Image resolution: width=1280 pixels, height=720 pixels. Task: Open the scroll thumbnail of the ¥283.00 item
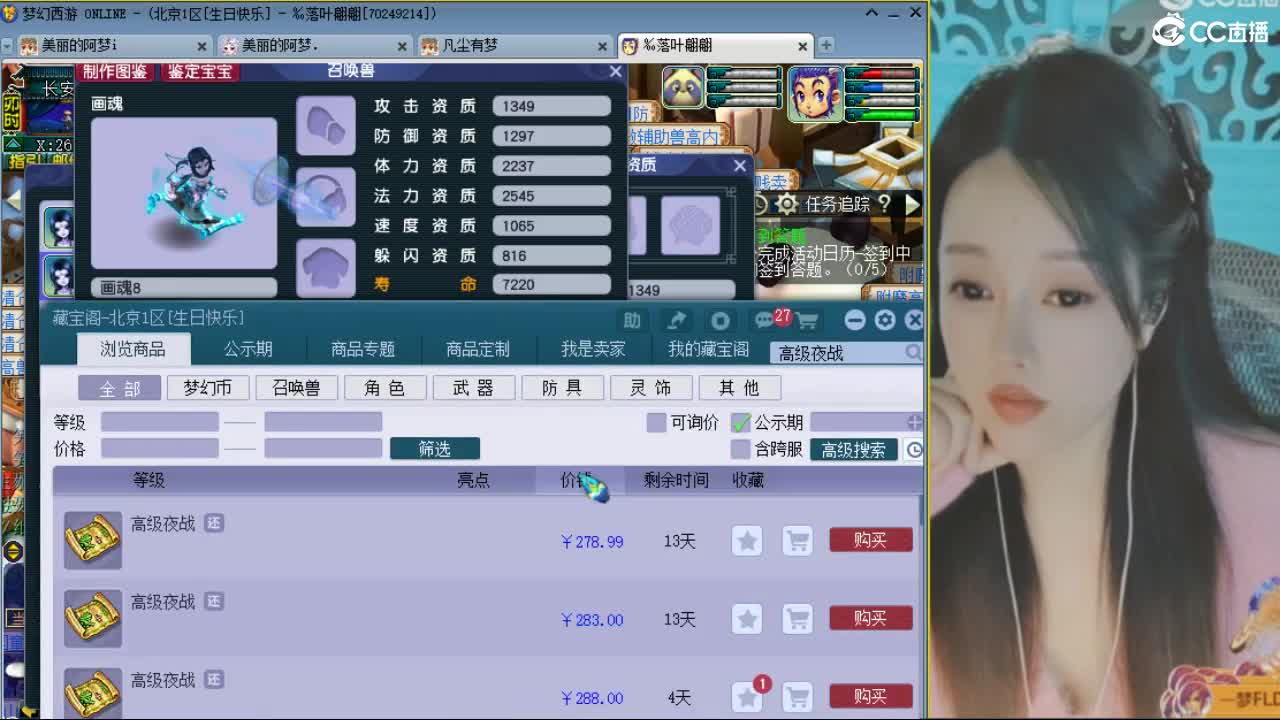coord(93,618)
